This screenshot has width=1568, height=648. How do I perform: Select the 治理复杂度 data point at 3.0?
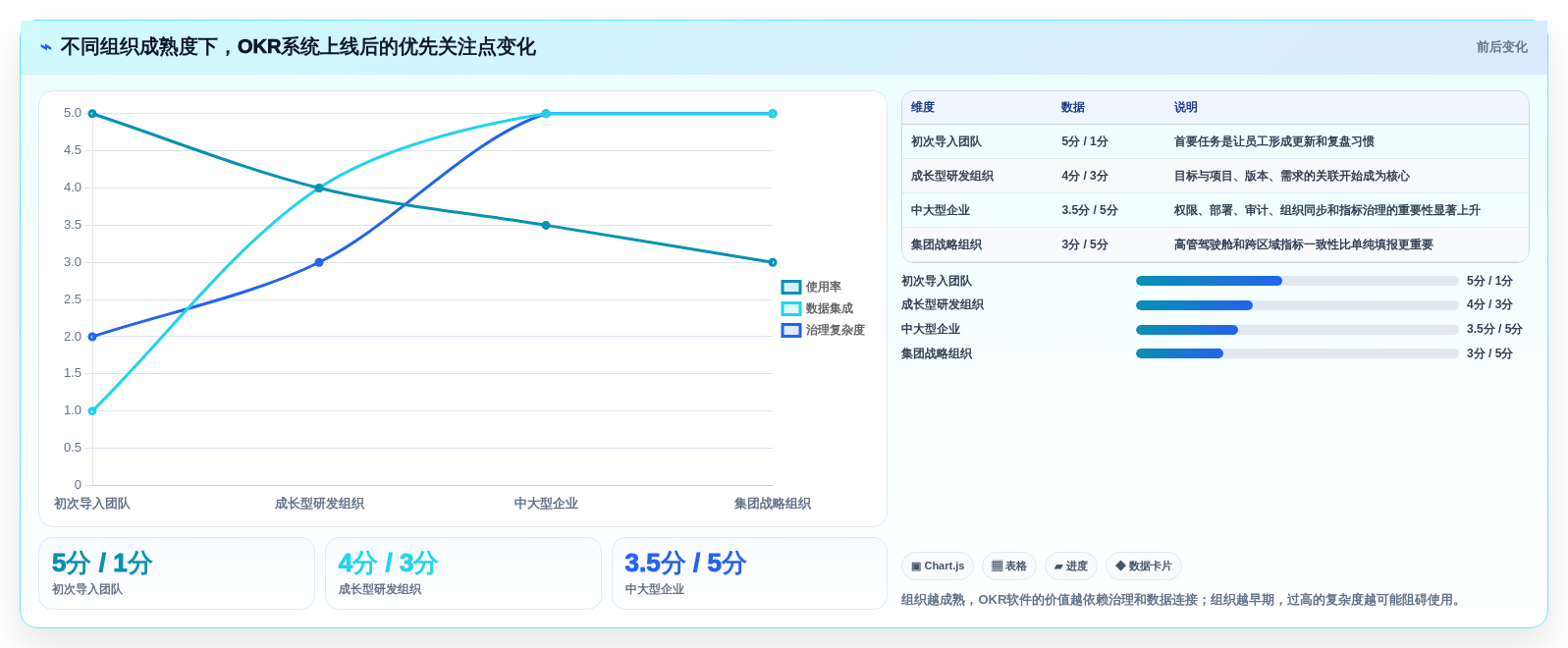click(319, 262)
